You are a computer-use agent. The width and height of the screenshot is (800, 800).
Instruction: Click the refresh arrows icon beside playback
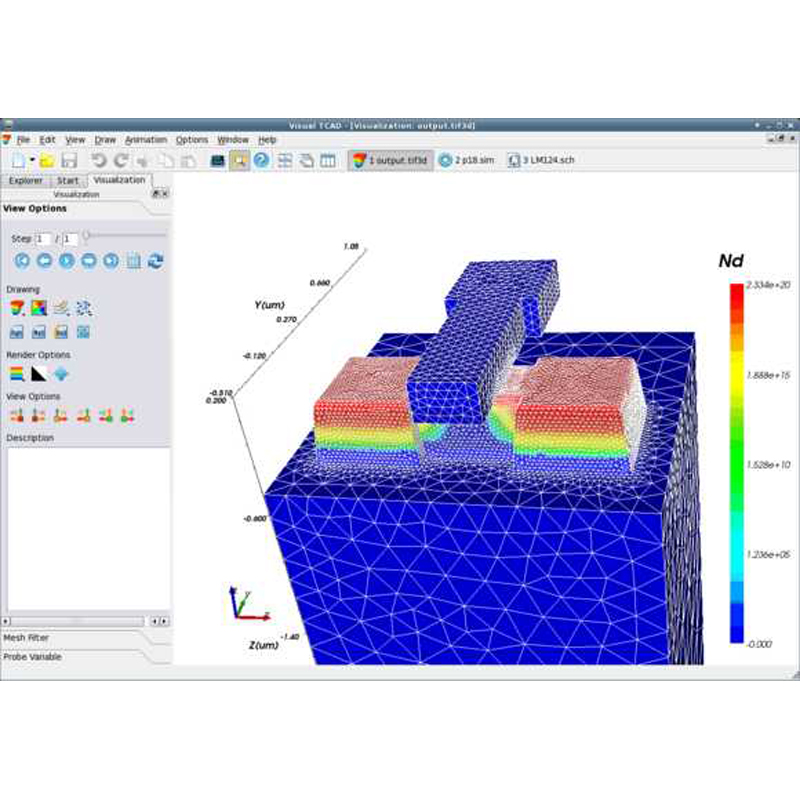pos(155,261)
